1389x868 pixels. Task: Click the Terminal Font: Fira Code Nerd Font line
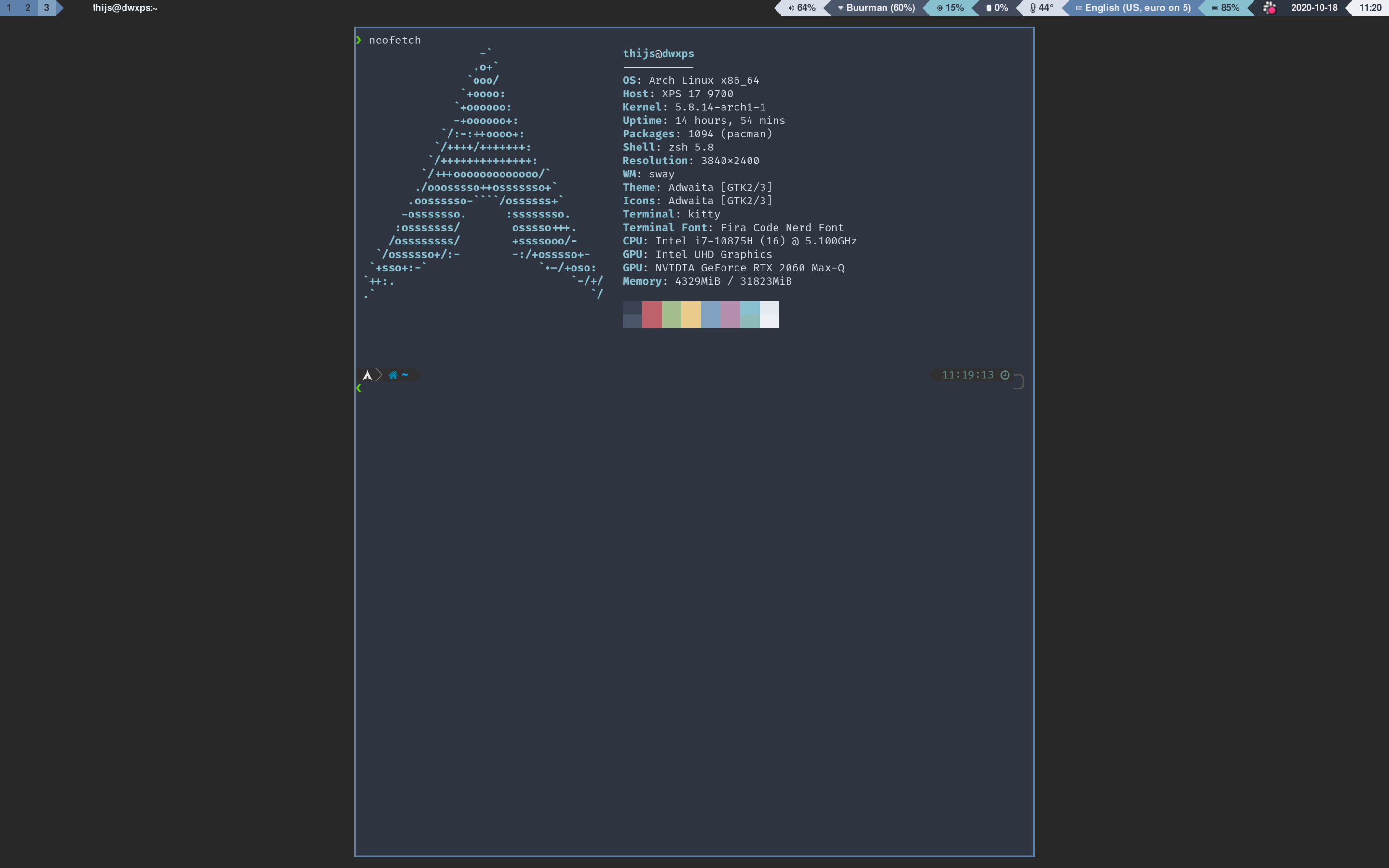pyautogui.click(x=733, y=227)
